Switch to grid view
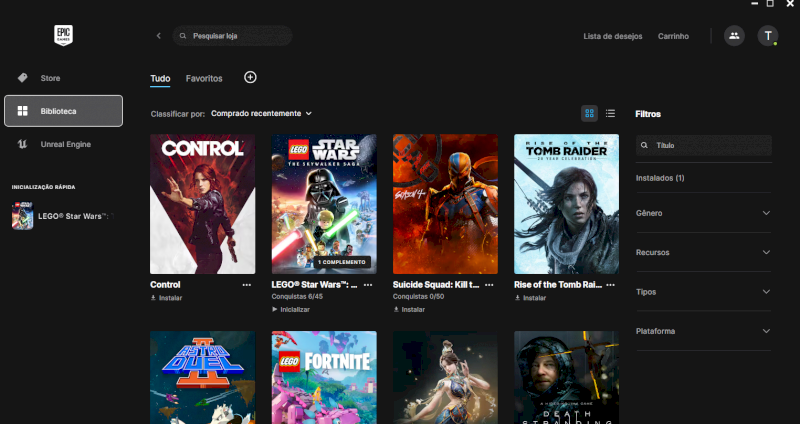The width and height of the screenshot is (800, 424). (589, 113)
